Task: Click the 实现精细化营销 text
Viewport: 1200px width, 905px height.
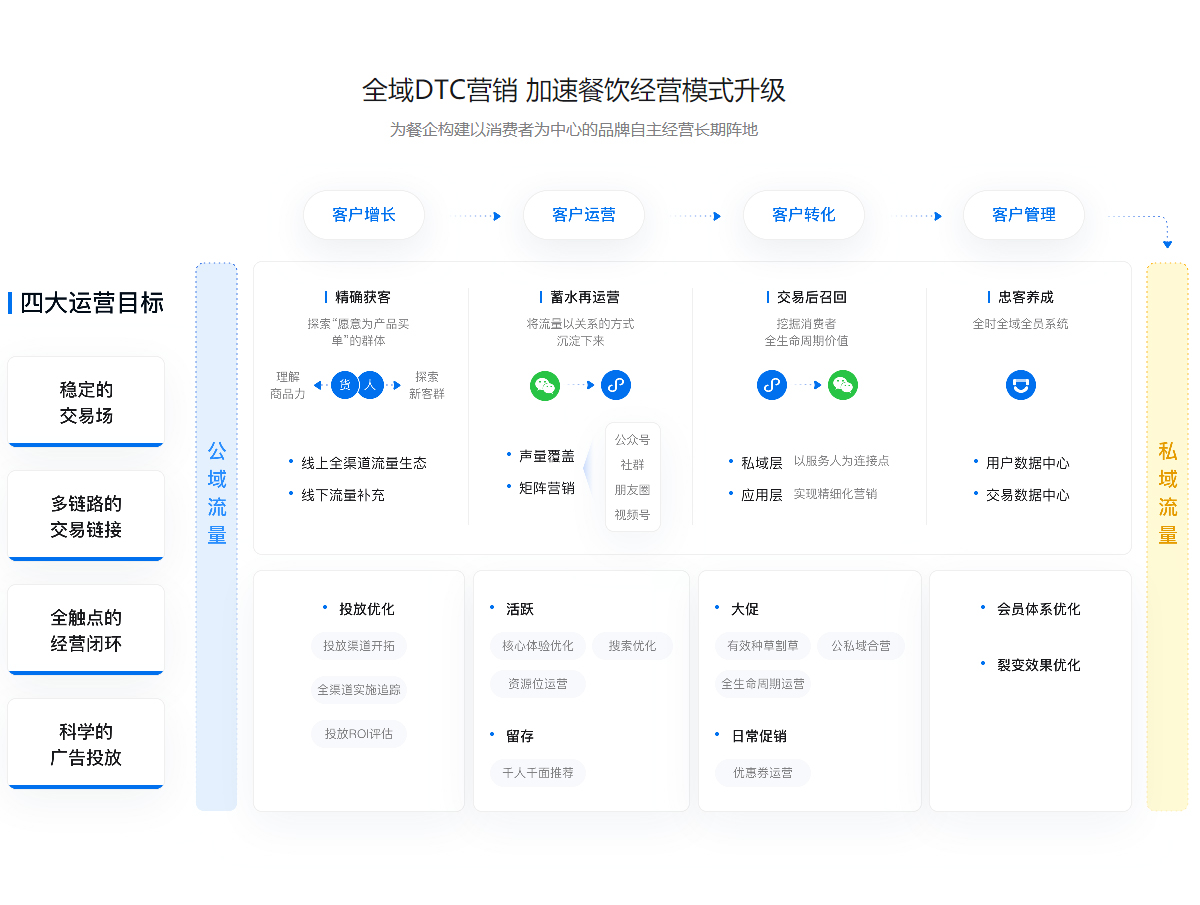Action: point(836,494)
